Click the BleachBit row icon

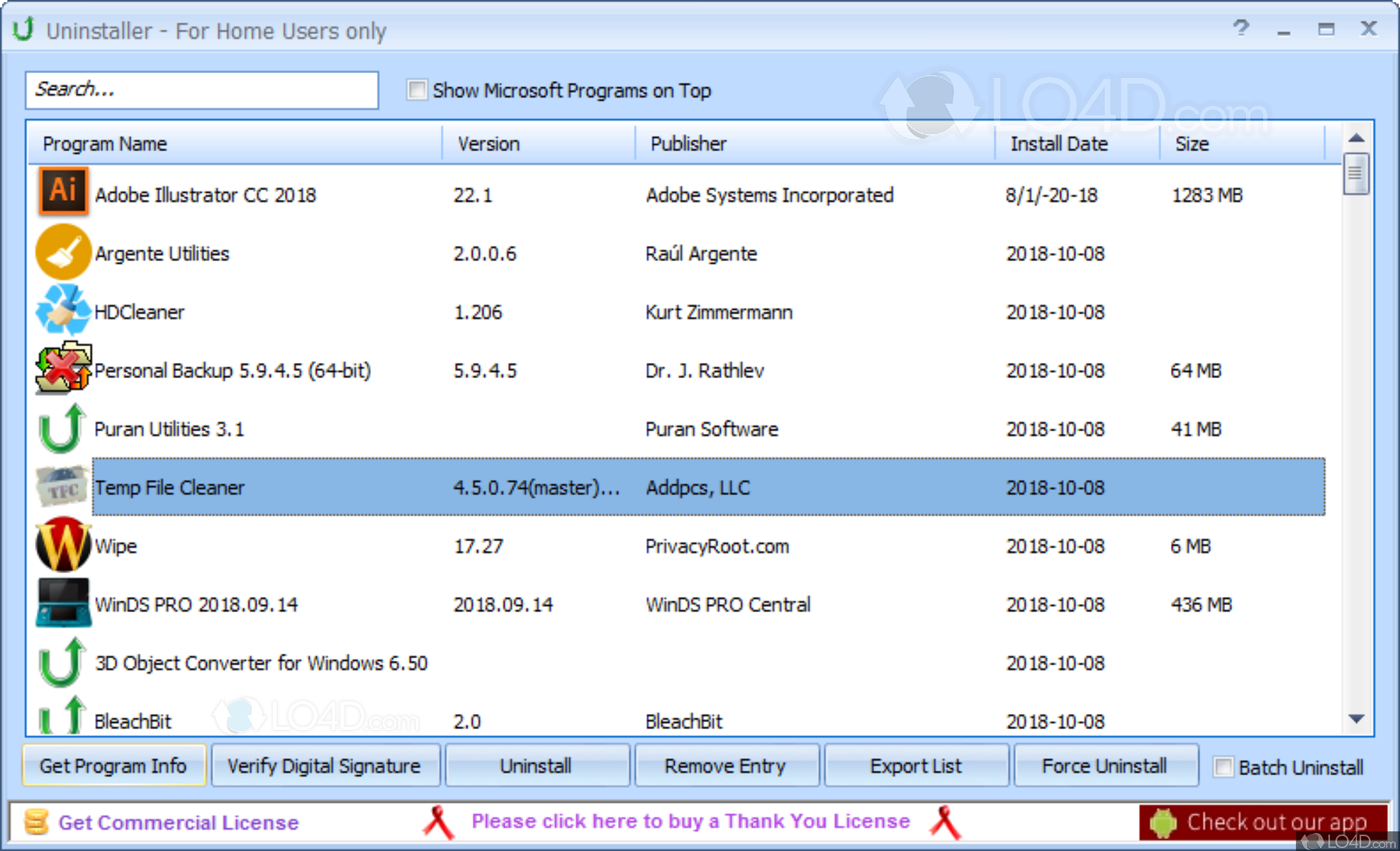(x=62, y=715)
